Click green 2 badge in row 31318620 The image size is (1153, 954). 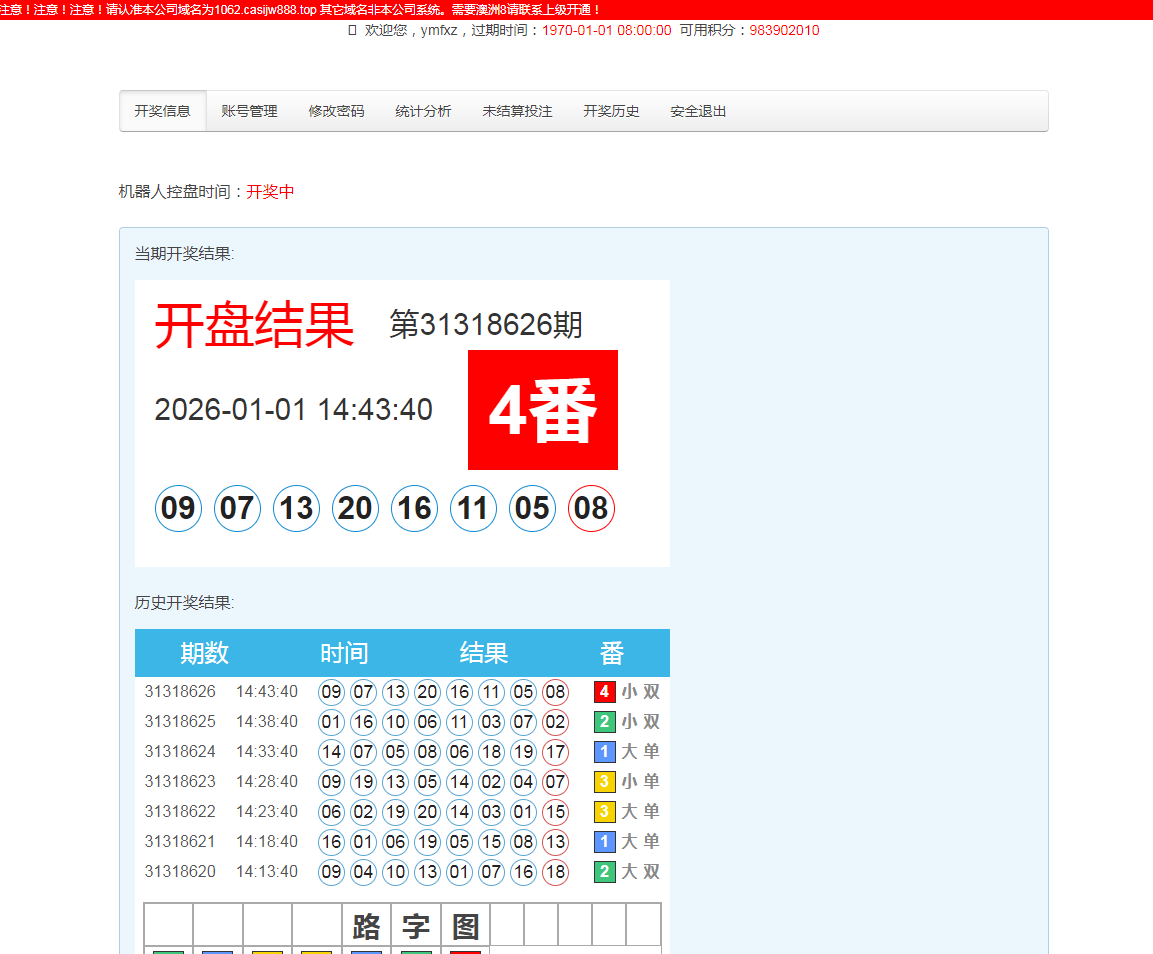point(604,872)
